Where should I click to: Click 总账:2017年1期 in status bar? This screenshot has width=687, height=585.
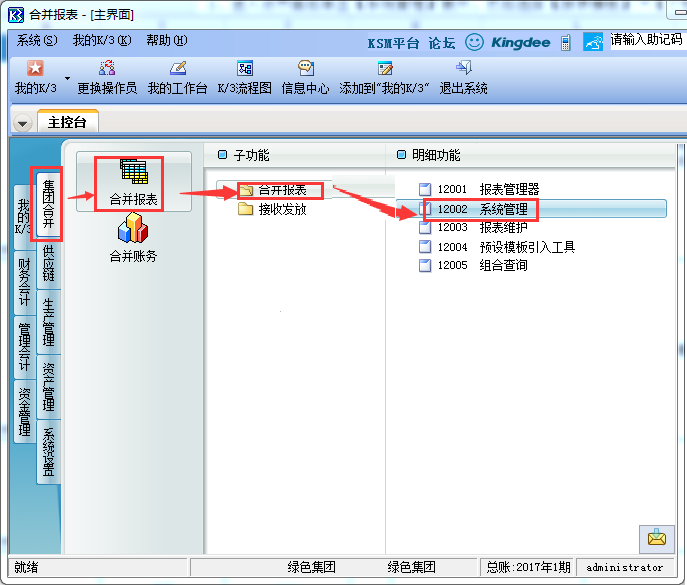pos(528,567)
